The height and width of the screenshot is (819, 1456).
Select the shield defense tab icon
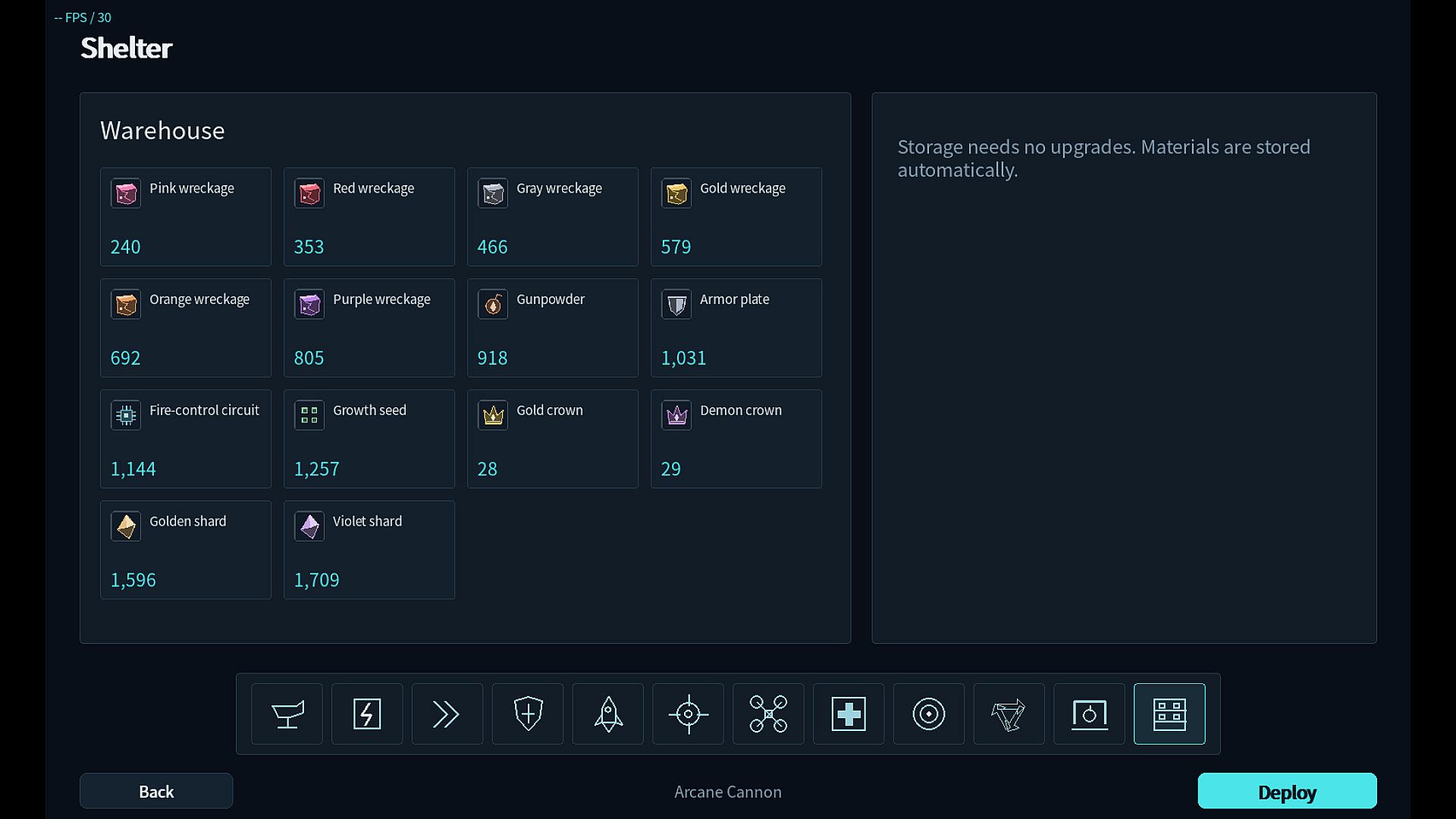pos(528,714)
